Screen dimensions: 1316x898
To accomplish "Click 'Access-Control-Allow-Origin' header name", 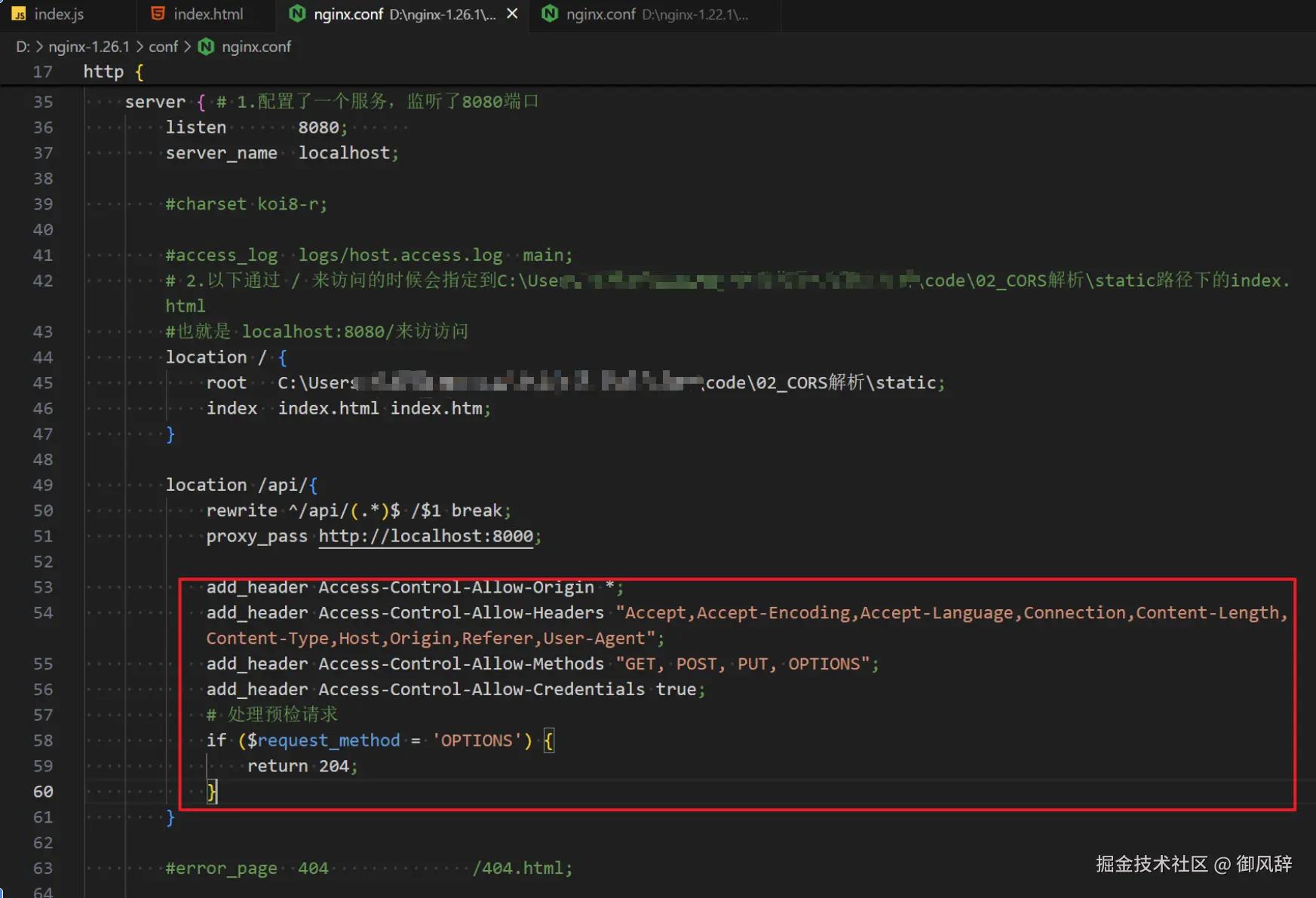I will point(456,587).
